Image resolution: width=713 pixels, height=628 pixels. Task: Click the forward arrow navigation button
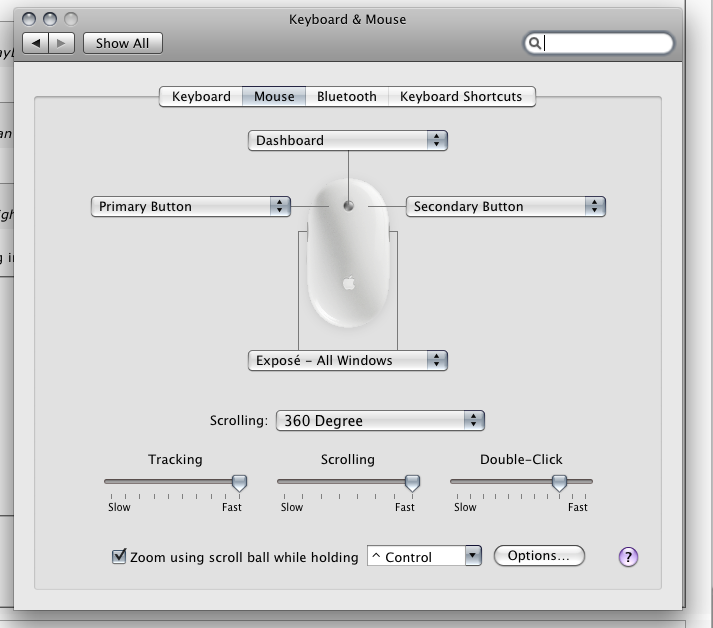(x=61, y=43)
